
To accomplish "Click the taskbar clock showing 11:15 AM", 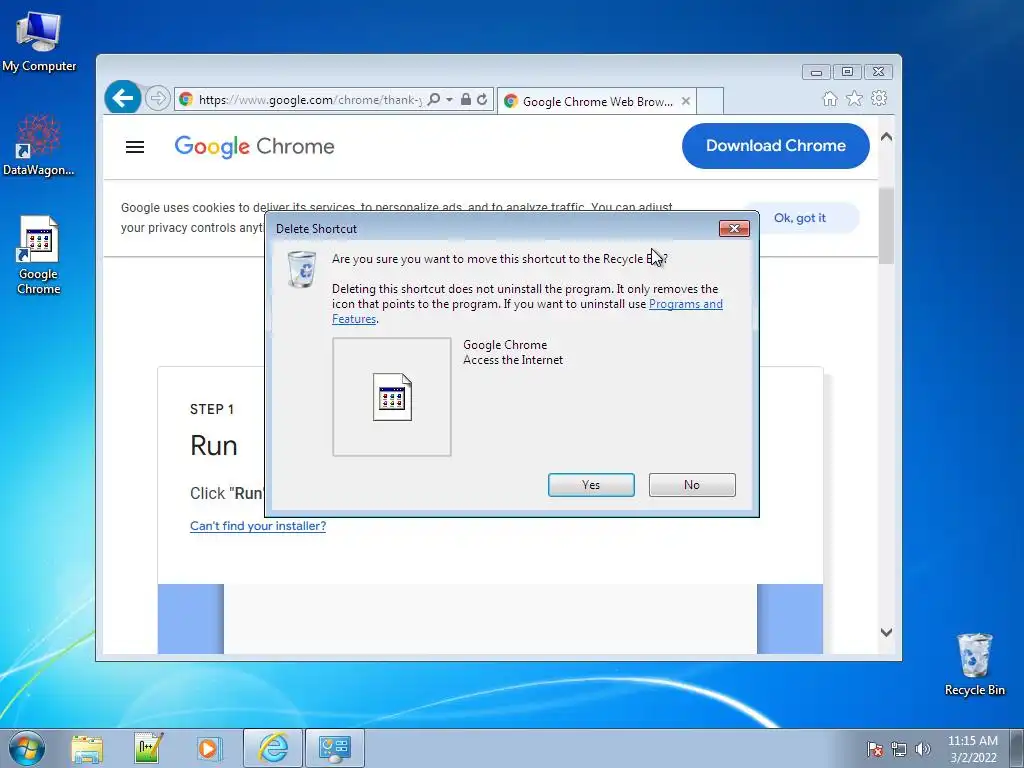I will click(973, 749).
